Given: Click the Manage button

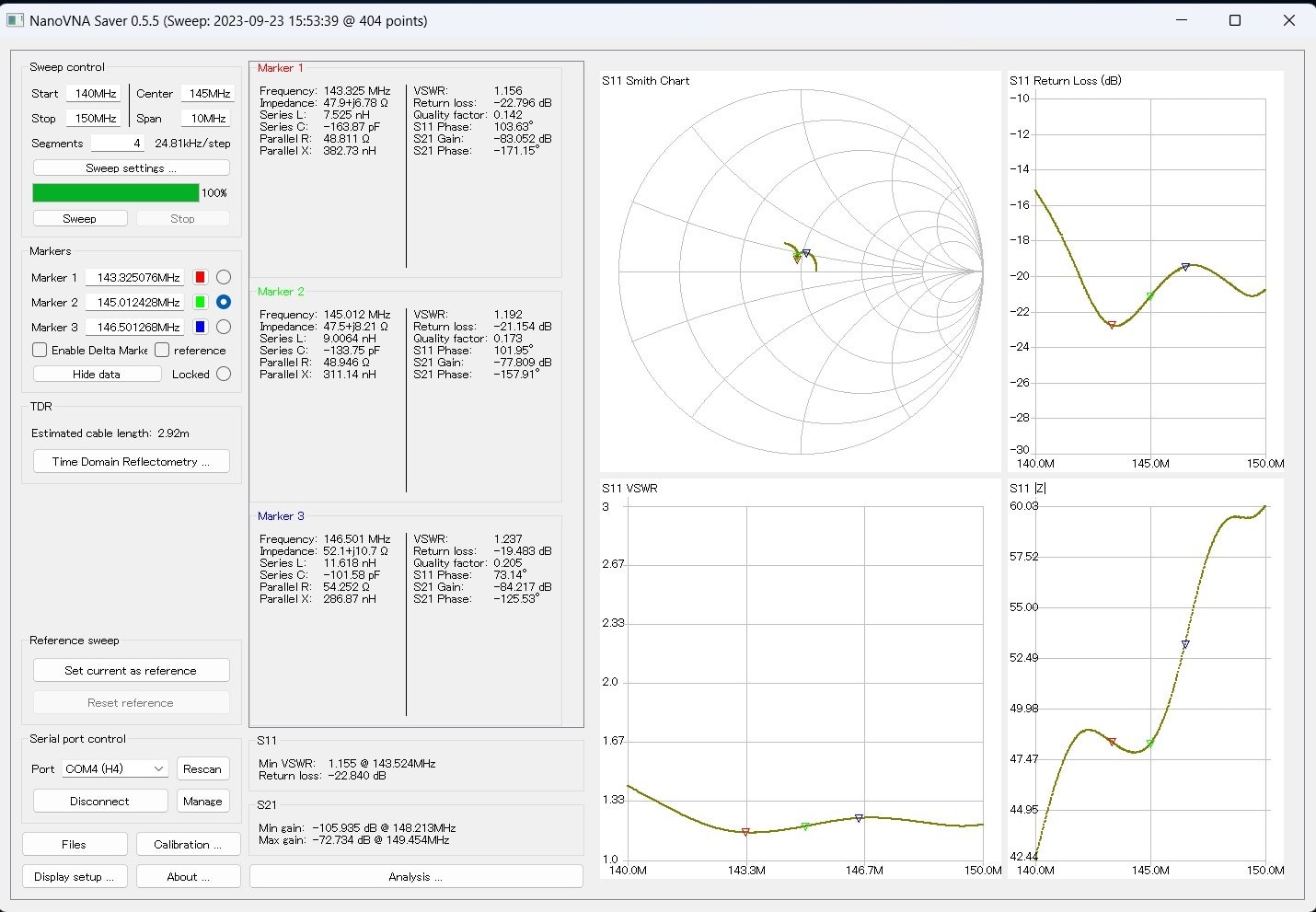Looking at the screenshot, I should coord(202,801).
